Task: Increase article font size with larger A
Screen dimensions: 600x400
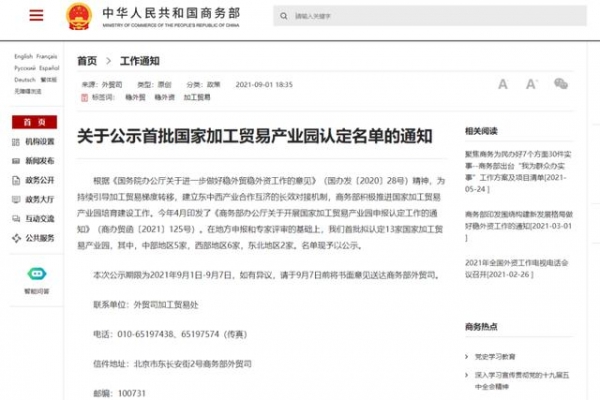Action: (x=532, y=85)
